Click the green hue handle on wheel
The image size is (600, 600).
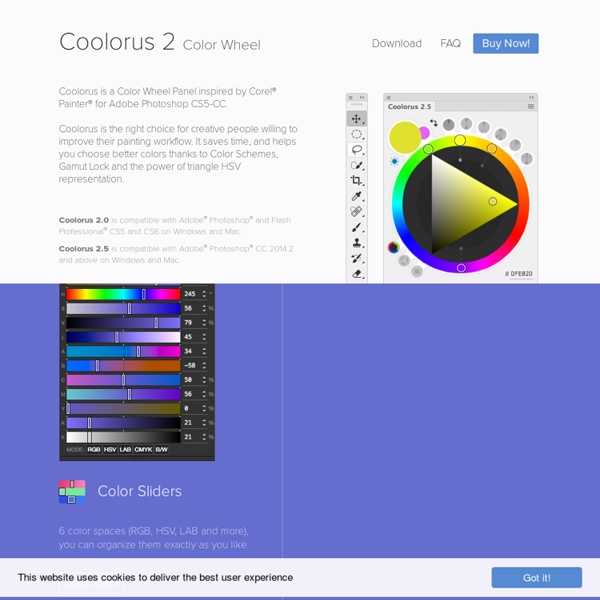click(x=428, y=149)
